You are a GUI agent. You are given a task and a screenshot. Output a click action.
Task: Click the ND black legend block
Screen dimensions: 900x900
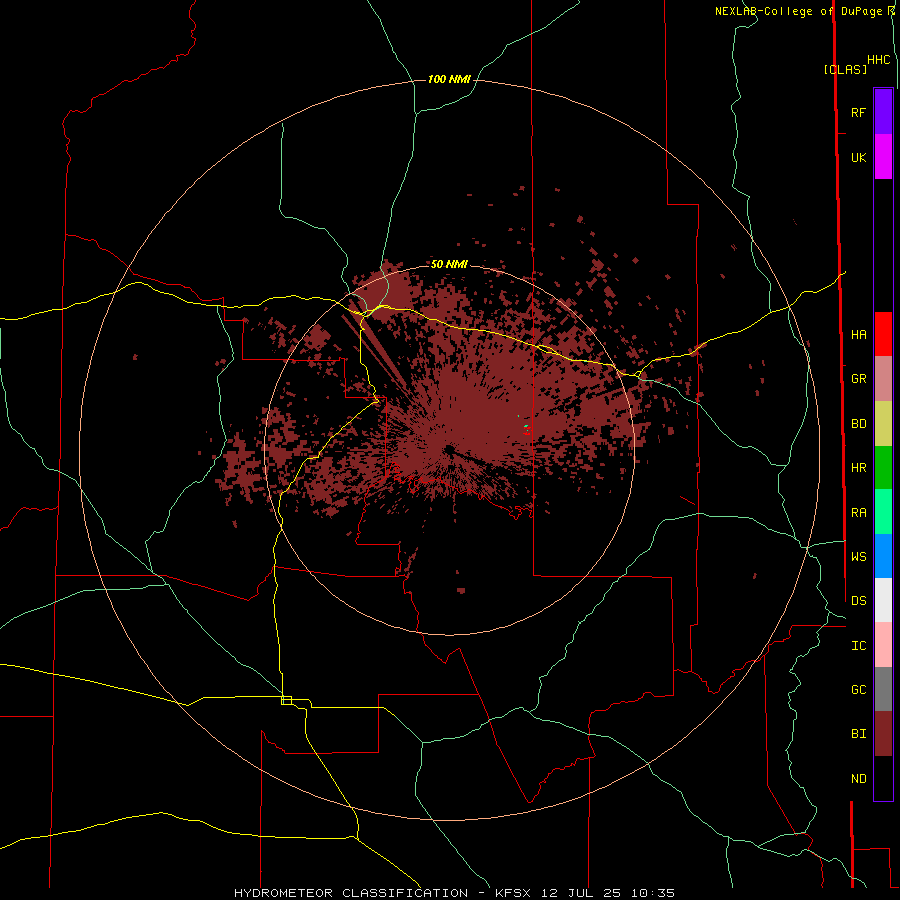click(883, 778)
